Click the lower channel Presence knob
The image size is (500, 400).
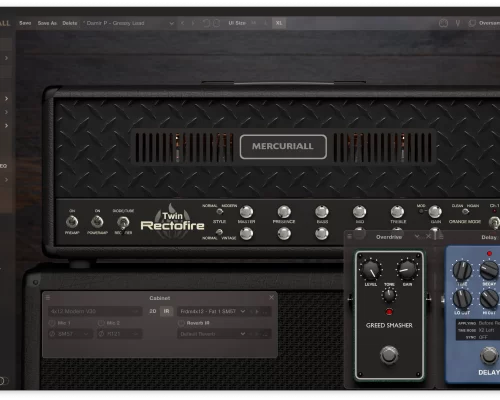[x=284, y=234]
